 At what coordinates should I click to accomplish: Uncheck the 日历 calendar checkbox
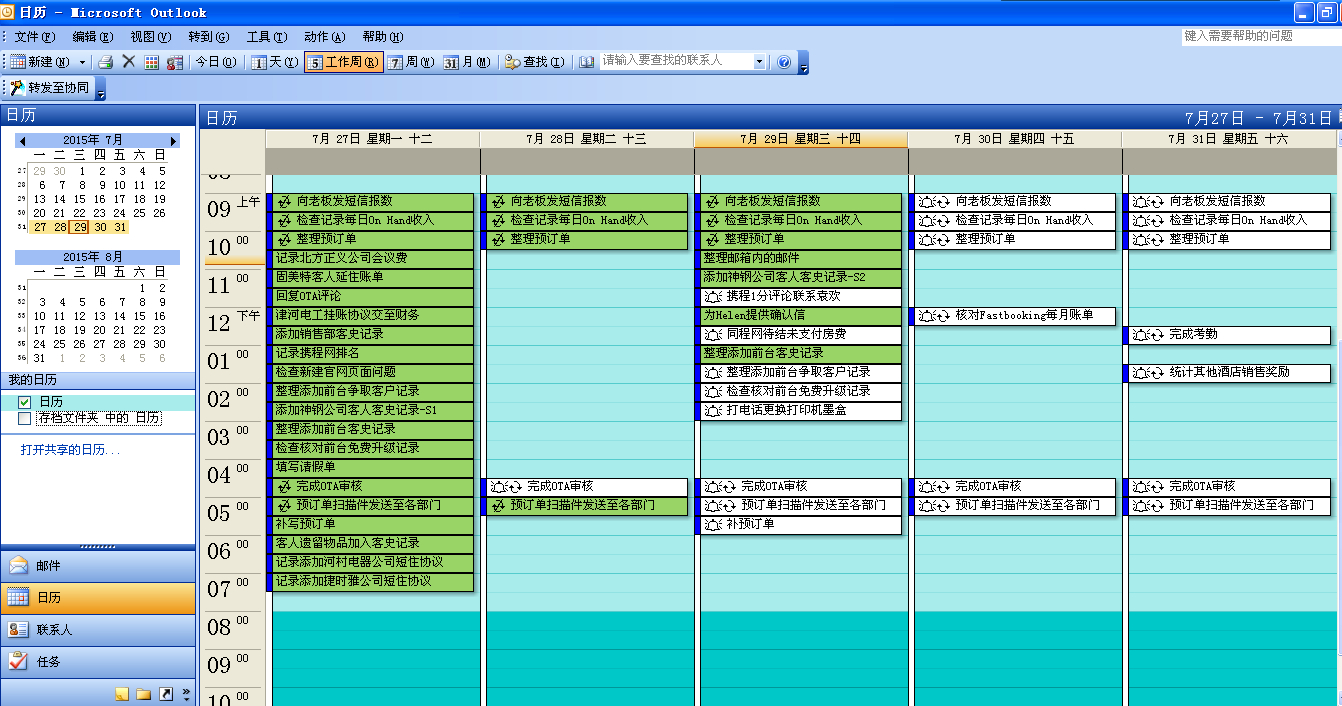pos(25,402)
